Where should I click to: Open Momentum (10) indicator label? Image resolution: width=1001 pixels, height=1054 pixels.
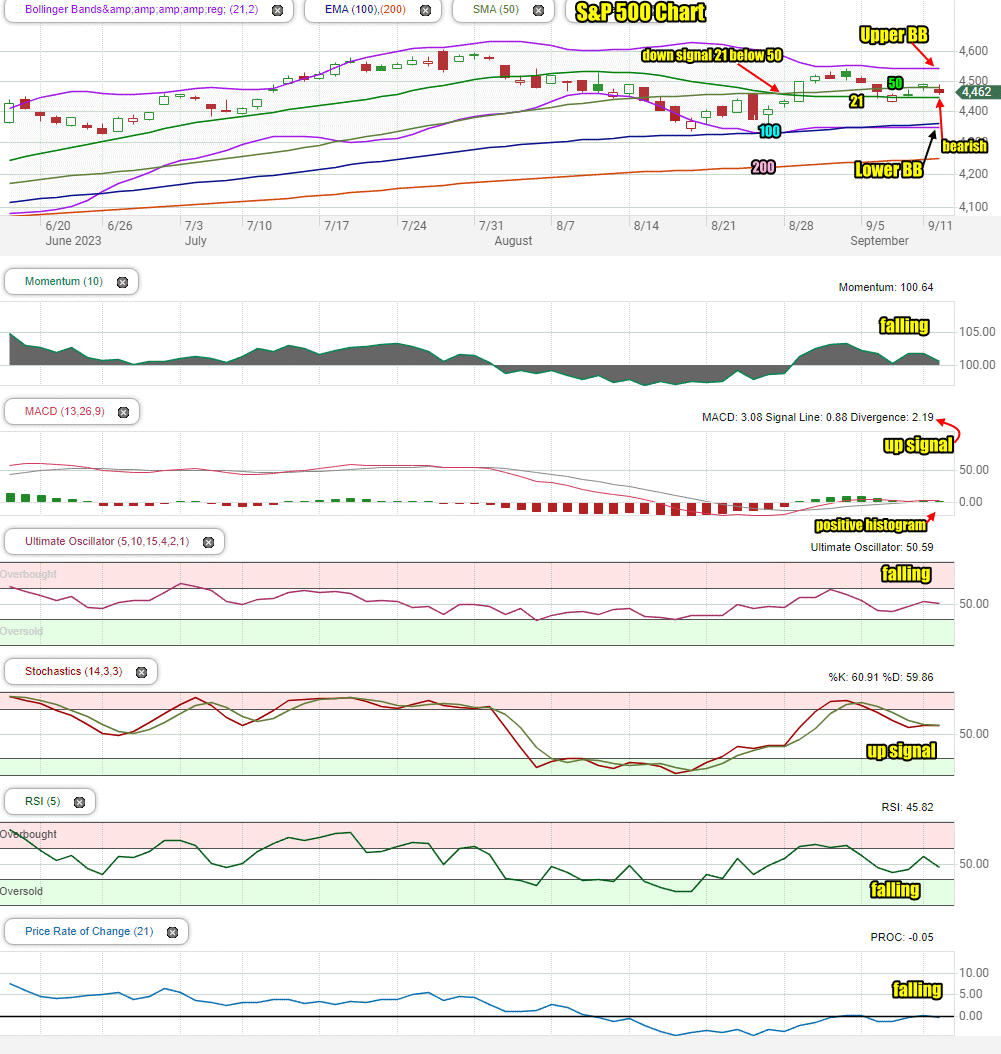tap(64, 281)
